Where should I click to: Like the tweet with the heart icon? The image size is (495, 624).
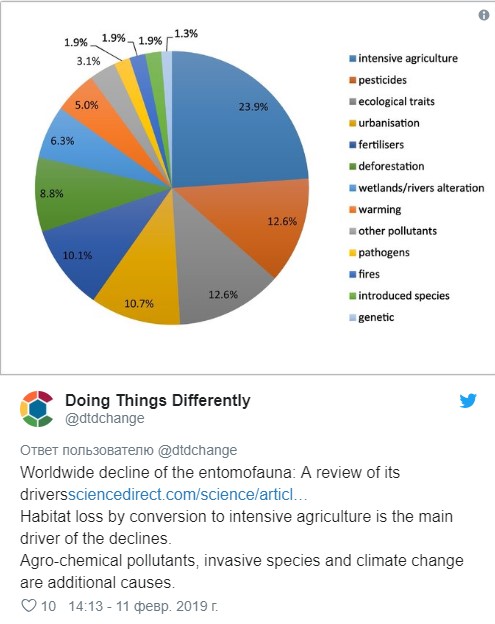[29, 606]
